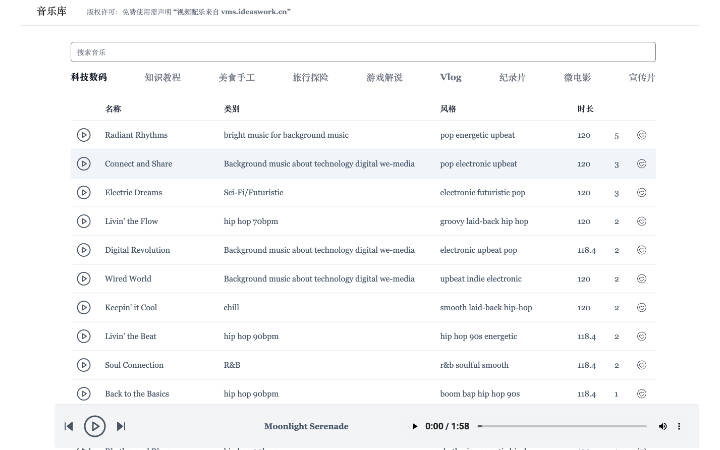720x450 pixels.
Task: Click the Back to the Basics track name
Action: point(137,394)
